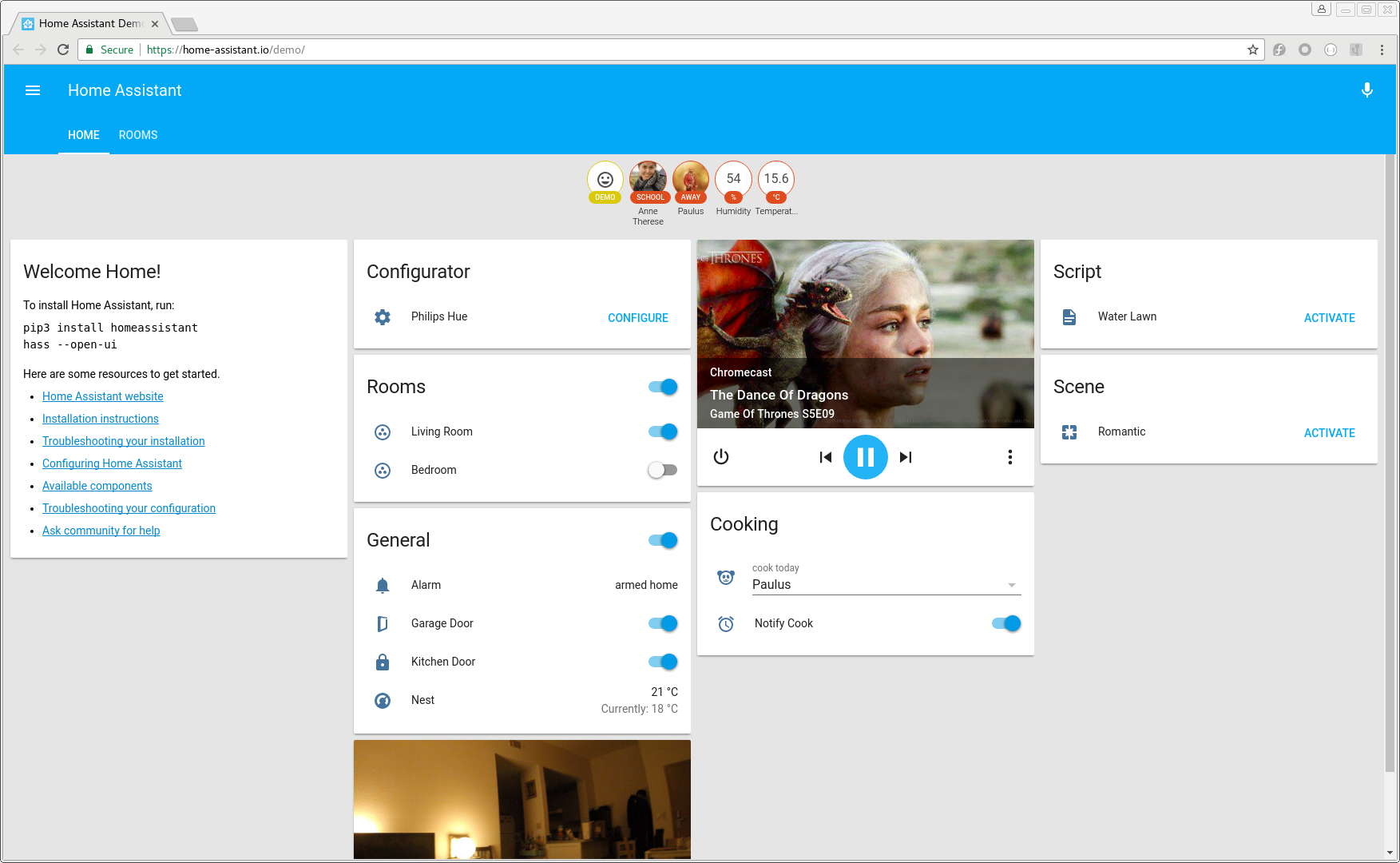The image size is (1400, 863).
Task: Open the cook today dropdown
Action: tap(886, 585)
